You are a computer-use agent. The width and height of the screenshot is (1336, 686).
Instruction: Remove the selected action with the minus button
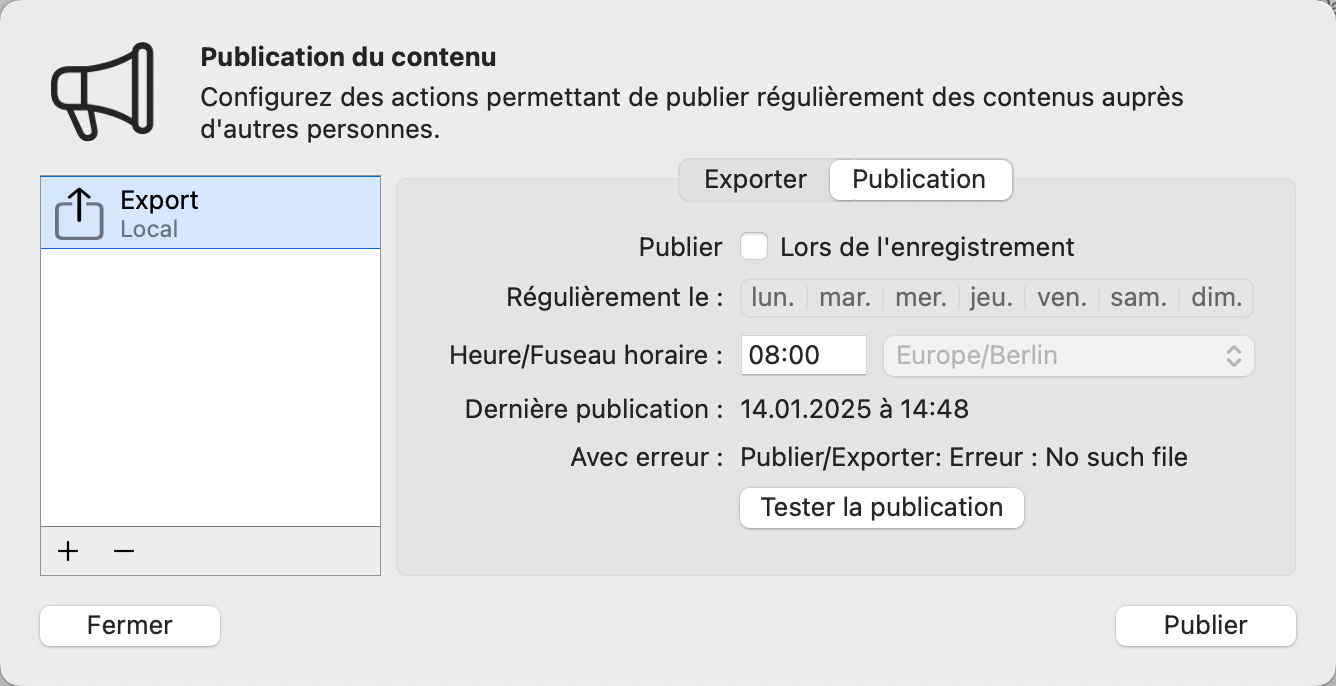point(124,551)
